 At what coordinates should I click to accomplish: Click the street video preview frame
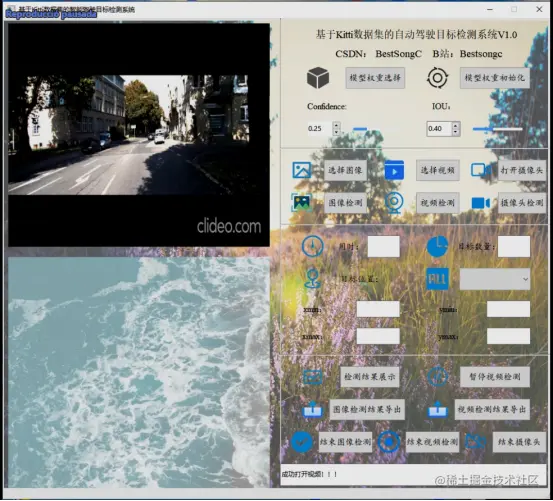point(139,135)
